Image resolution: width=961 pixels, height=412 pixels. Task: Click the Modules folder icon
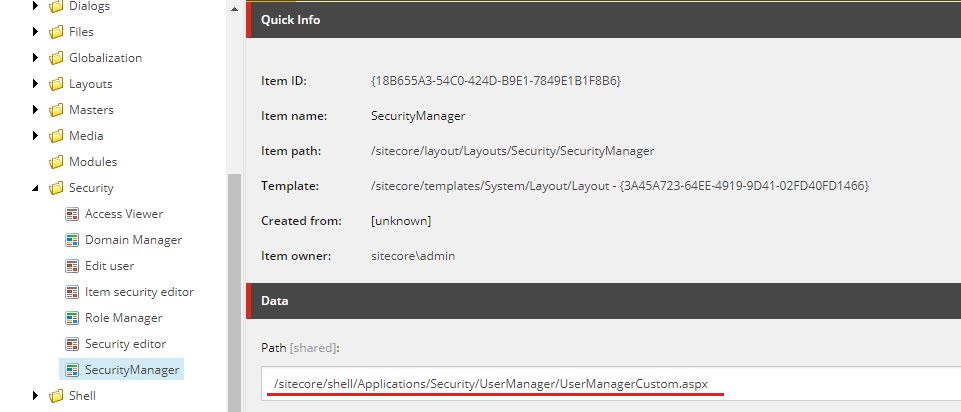(56, 162)
